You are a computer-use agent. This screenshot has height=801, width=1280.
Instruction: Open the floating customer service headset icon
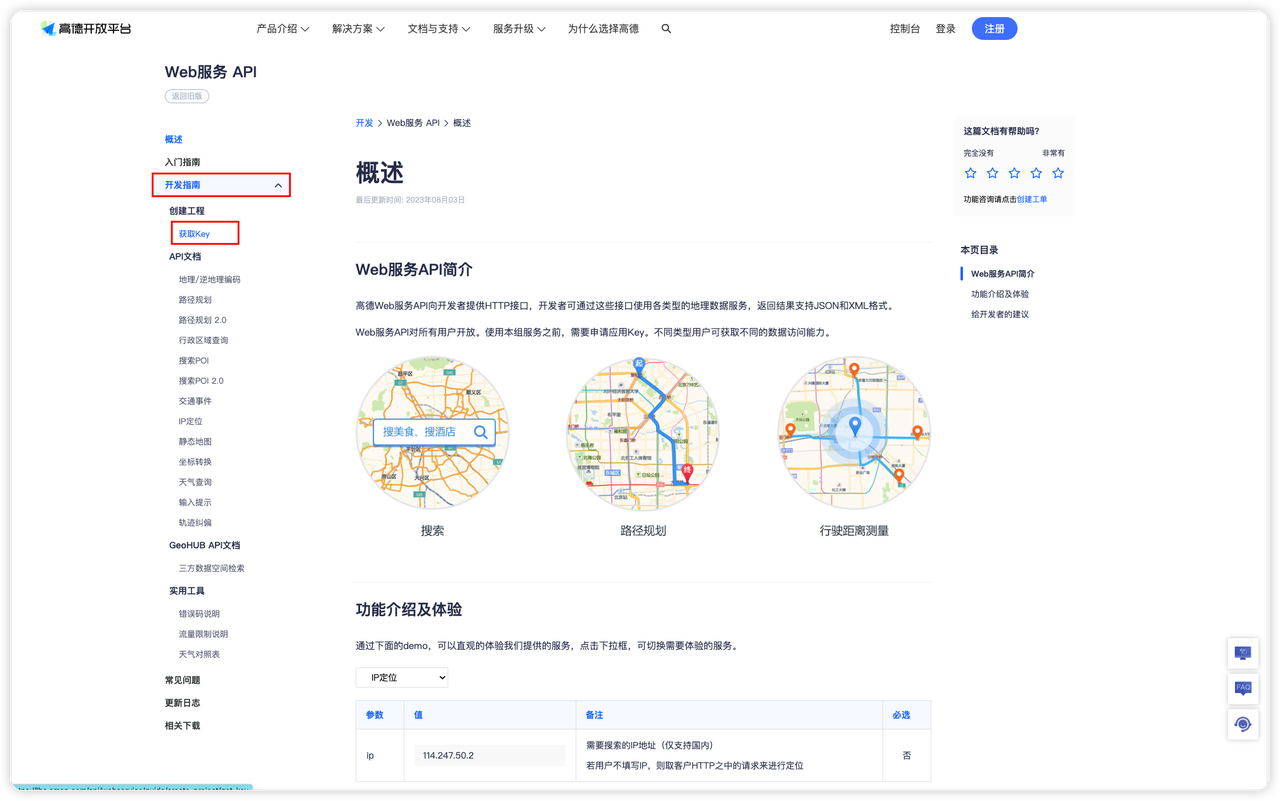pos(1243,725)
